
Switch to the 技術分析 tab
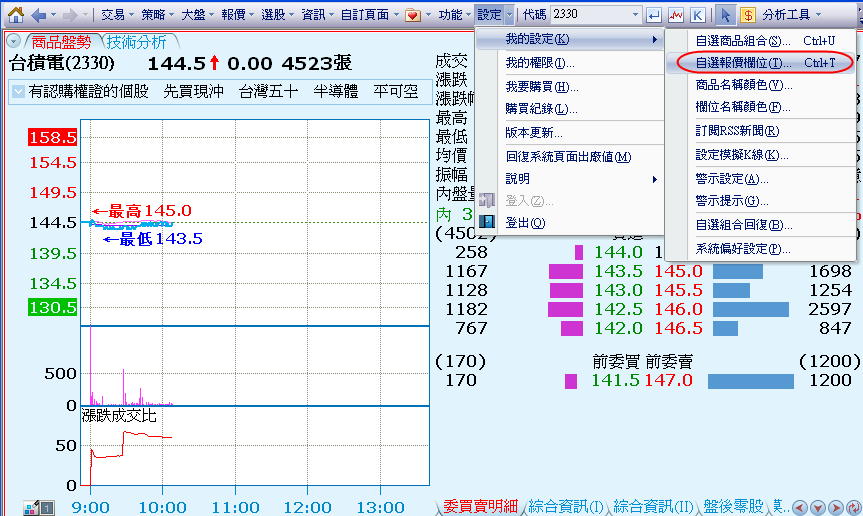point(137,42)
